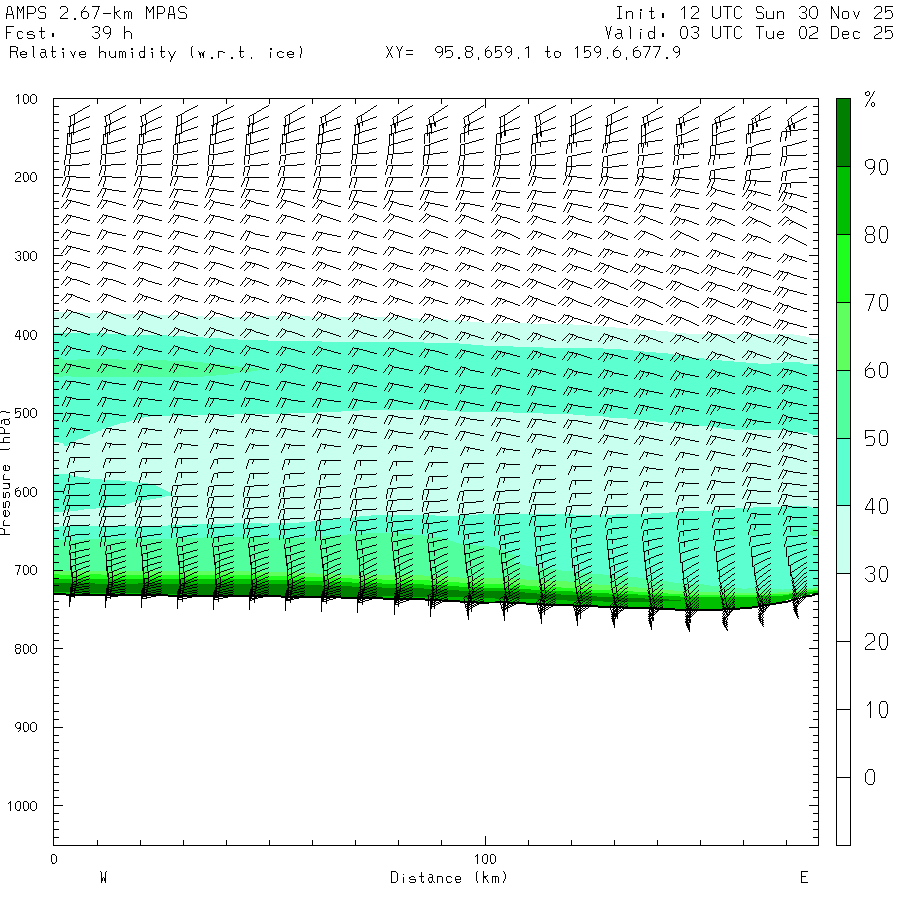The height and width of the screenshot is (900, 900).
Task: Click the 800 hPa pressure axis label
Action: pyautogui.click(x=26, y=649)
